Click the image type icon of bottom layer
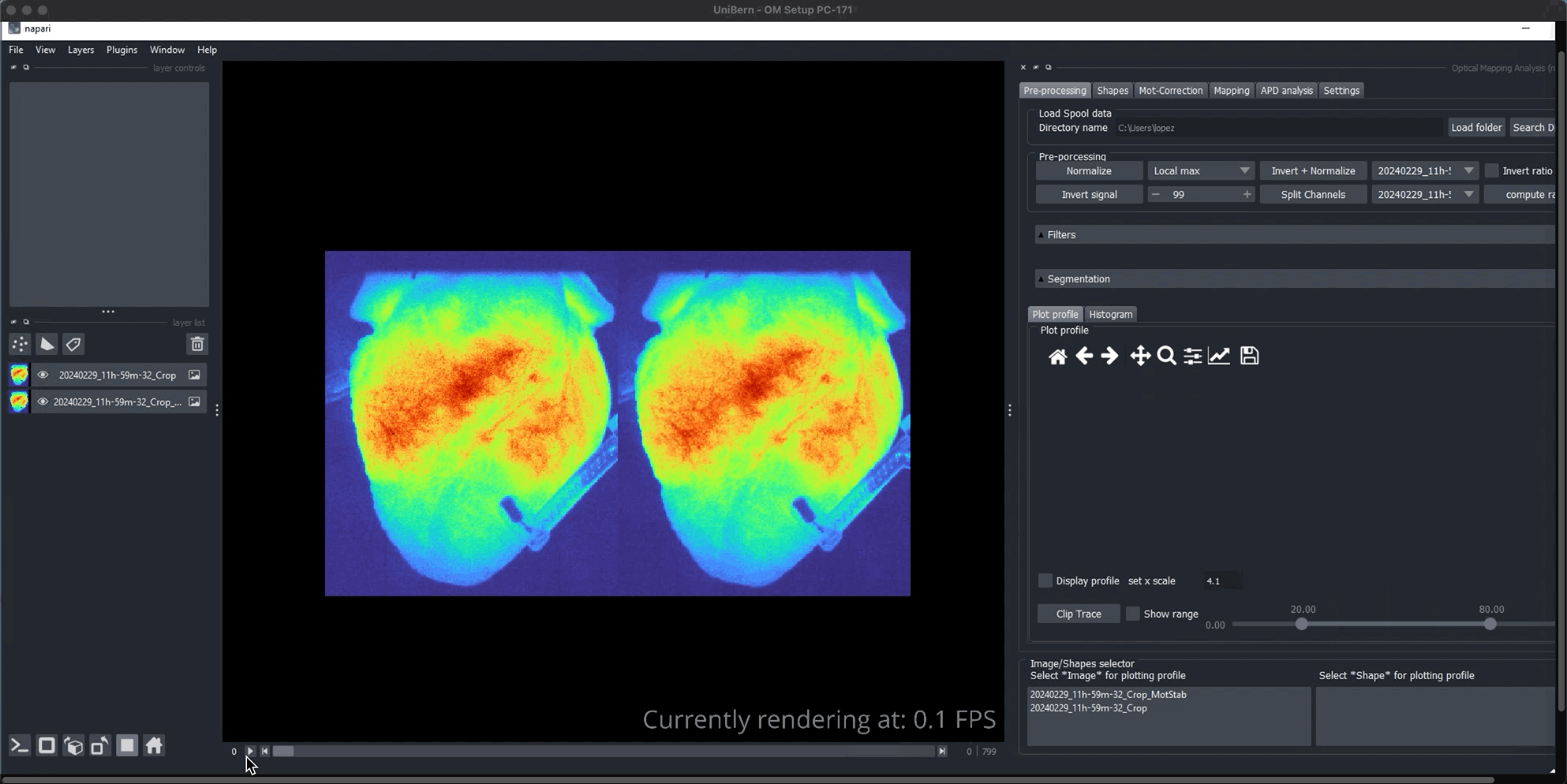Image resolution: width=1567 pixels, height=784 pixels. 194,402
